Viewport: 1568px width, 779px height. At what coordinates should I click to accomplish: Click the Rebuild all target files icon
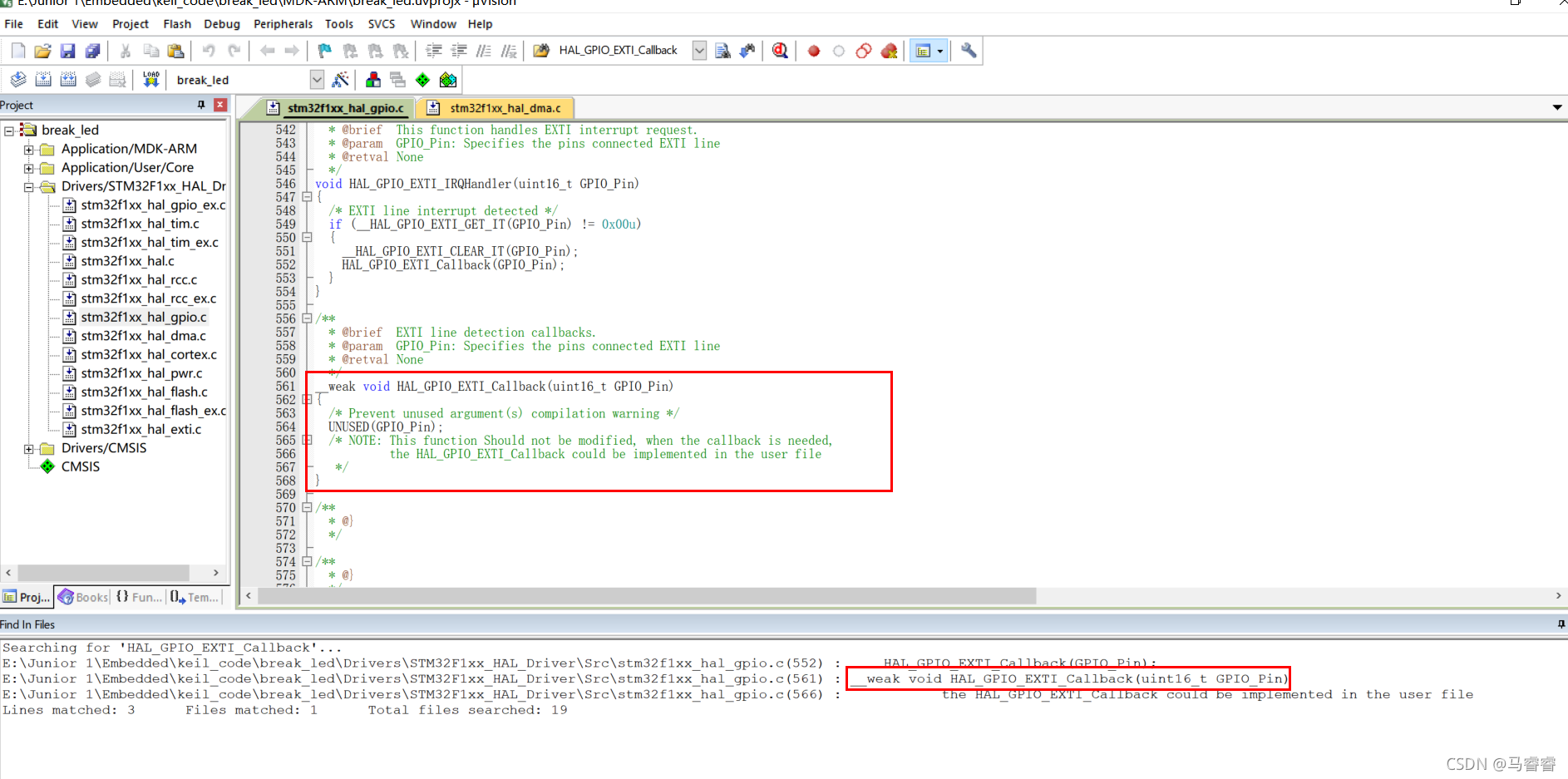68,80
